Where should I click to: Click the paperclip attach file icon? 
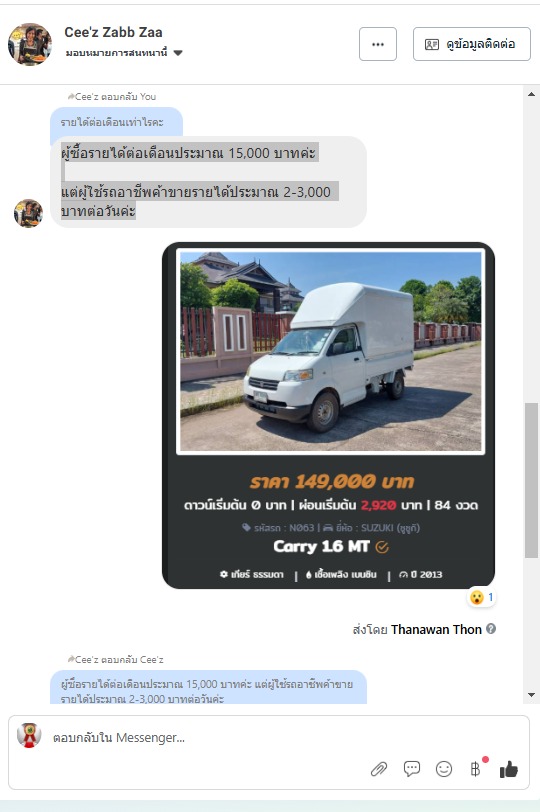(x=379, y=769)
